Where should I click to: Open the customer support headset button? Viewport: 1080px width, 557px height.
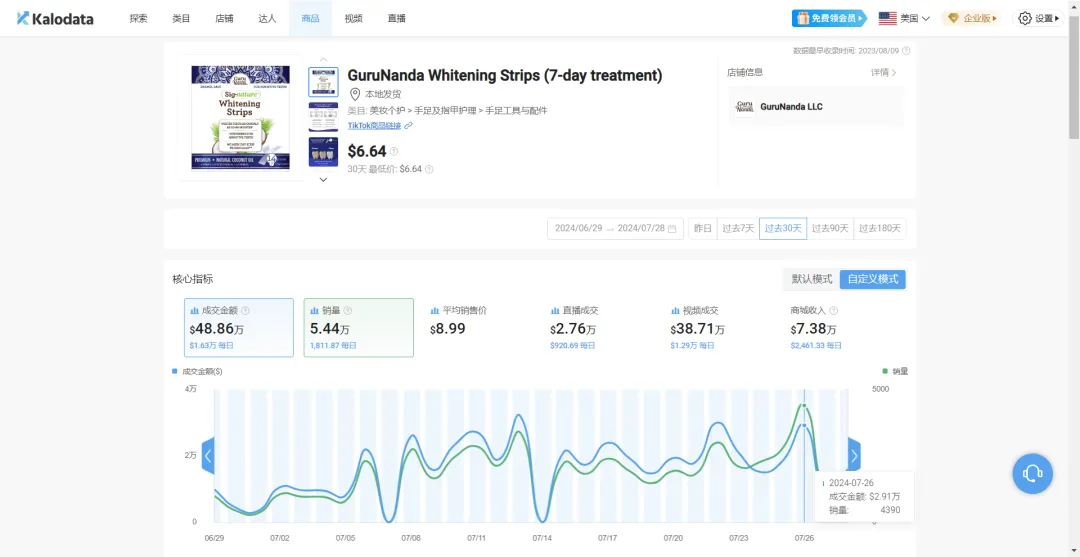pyautogui.click(x=1032, y=473)
